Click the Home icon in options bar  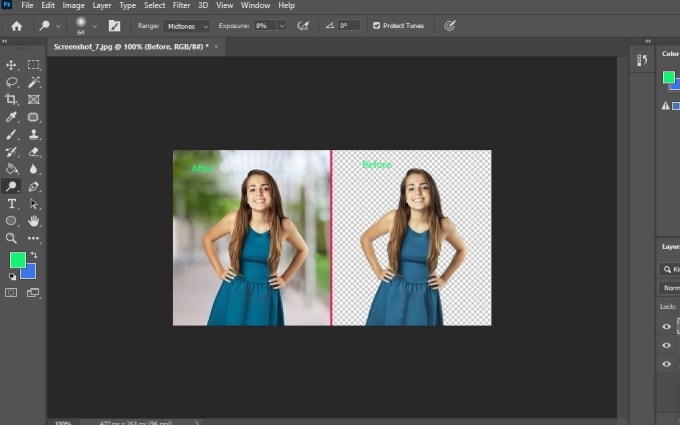(x=16, y=26)
